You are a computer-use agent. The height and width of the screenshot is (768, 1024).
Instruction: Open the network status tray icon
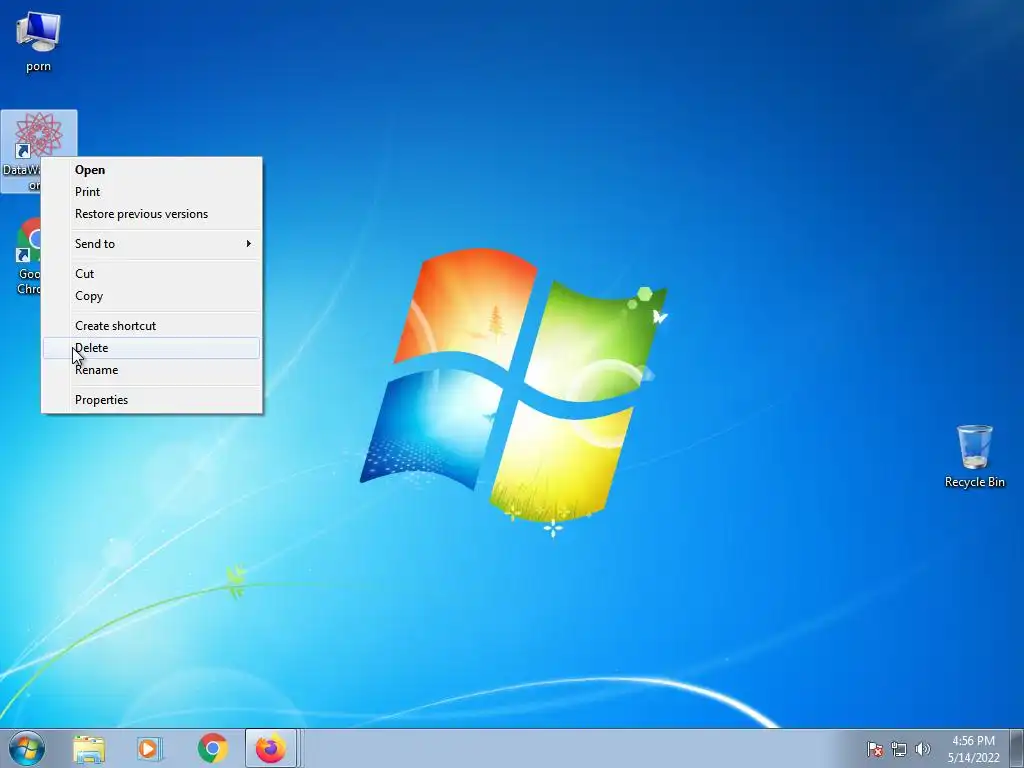[899, 749]
